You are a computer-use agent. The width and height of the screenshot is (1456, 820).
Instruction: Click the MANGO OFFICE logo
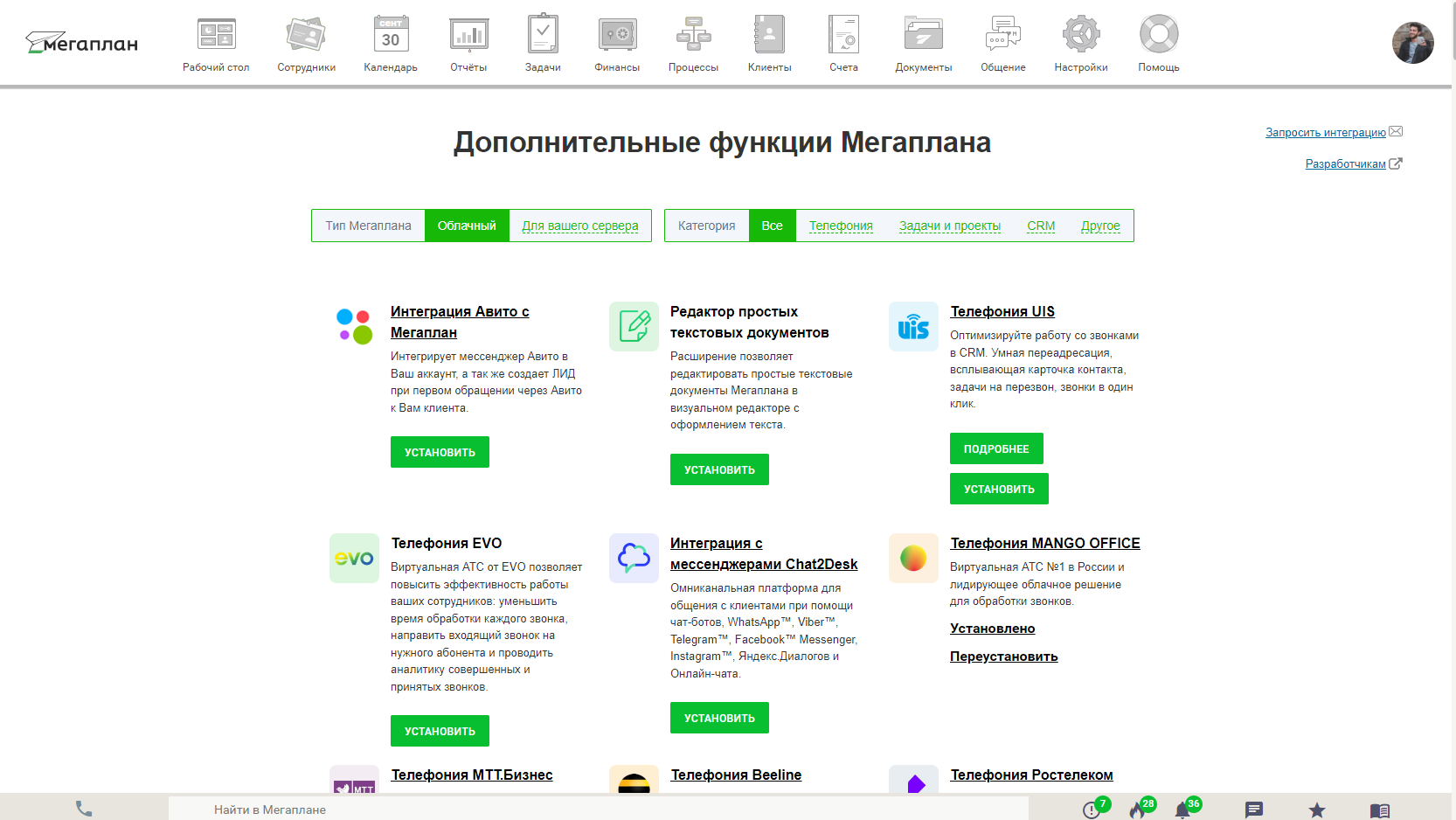(913, 558)
